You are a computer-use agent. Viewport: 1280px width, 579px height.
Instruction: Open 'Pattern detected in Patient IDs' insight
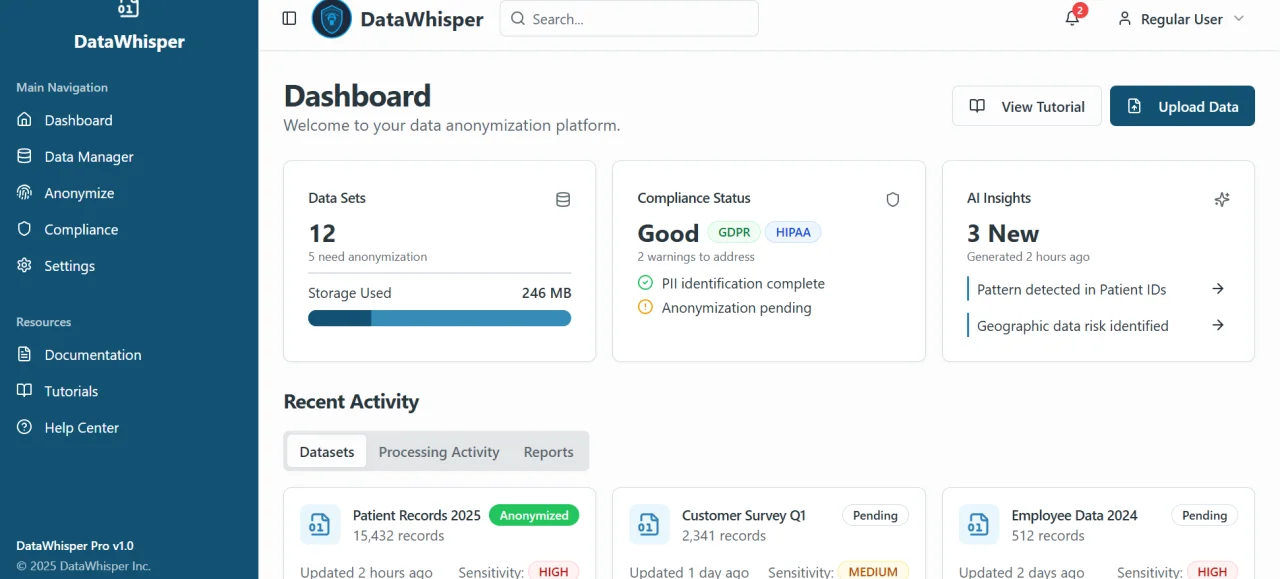click(1072, 289)
